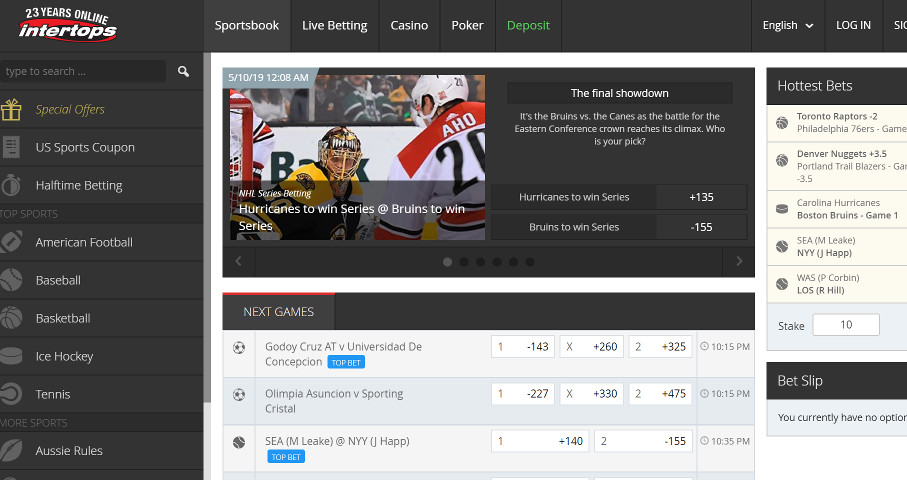Click baseball icon beside WAS (P Corbin)
The image size is (907, 480).
pyautogui.click(x=782, y=284)
